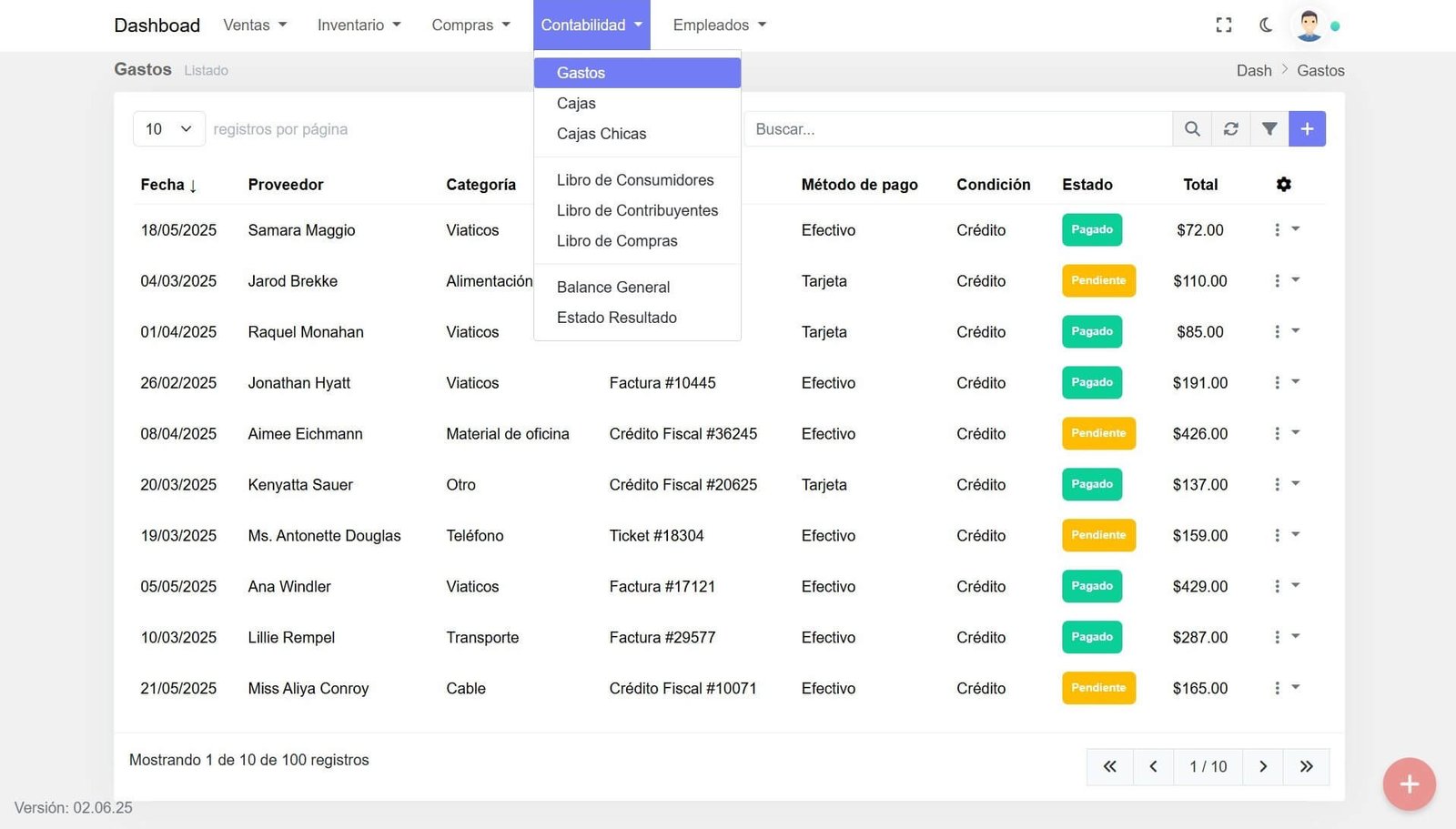1456x829 pixels.
Task: Open the records per page dropdown
Action: tap(168, 129)
